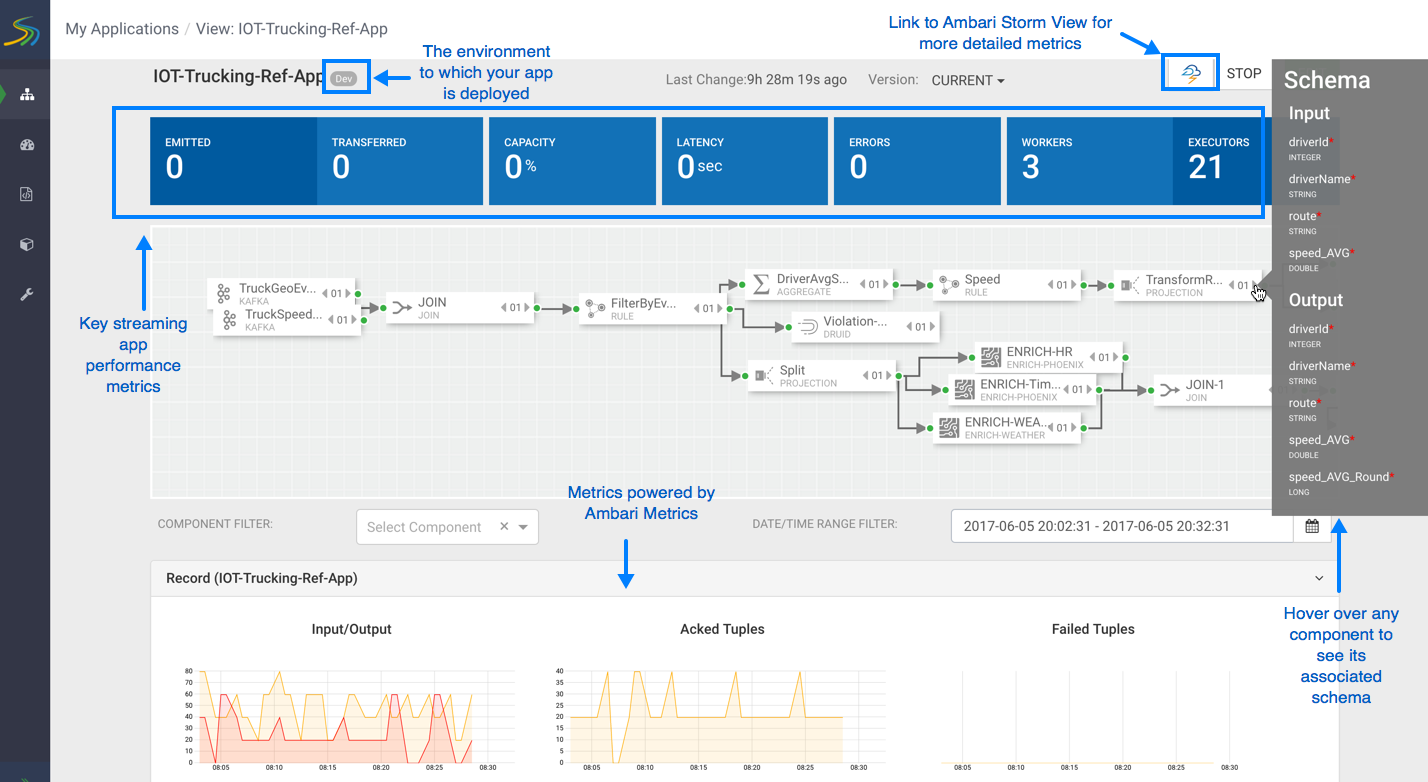Screen dimensions: 1428x782
Task: Click the code file icon in sidebar
Action: [x=27, y=195]
